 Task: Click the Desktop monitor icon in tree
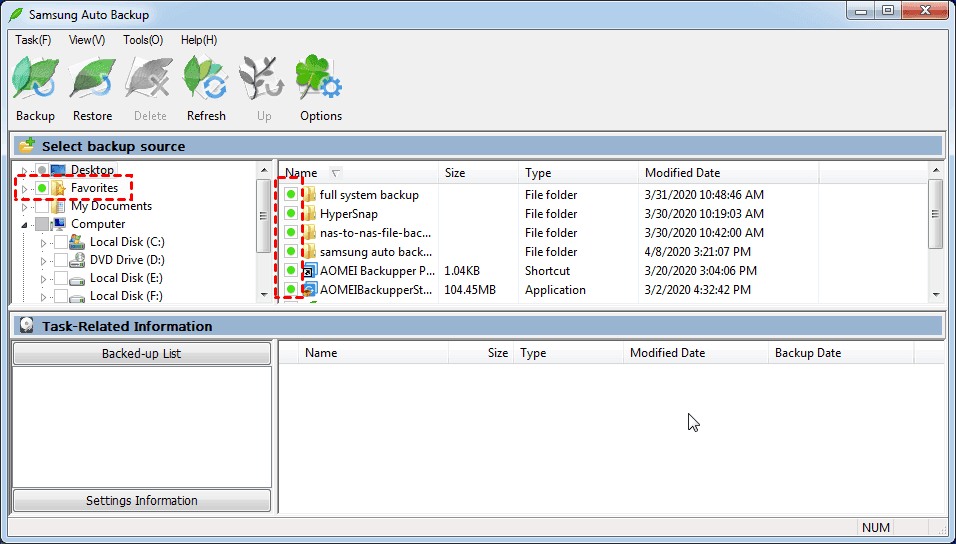point(58,170)
